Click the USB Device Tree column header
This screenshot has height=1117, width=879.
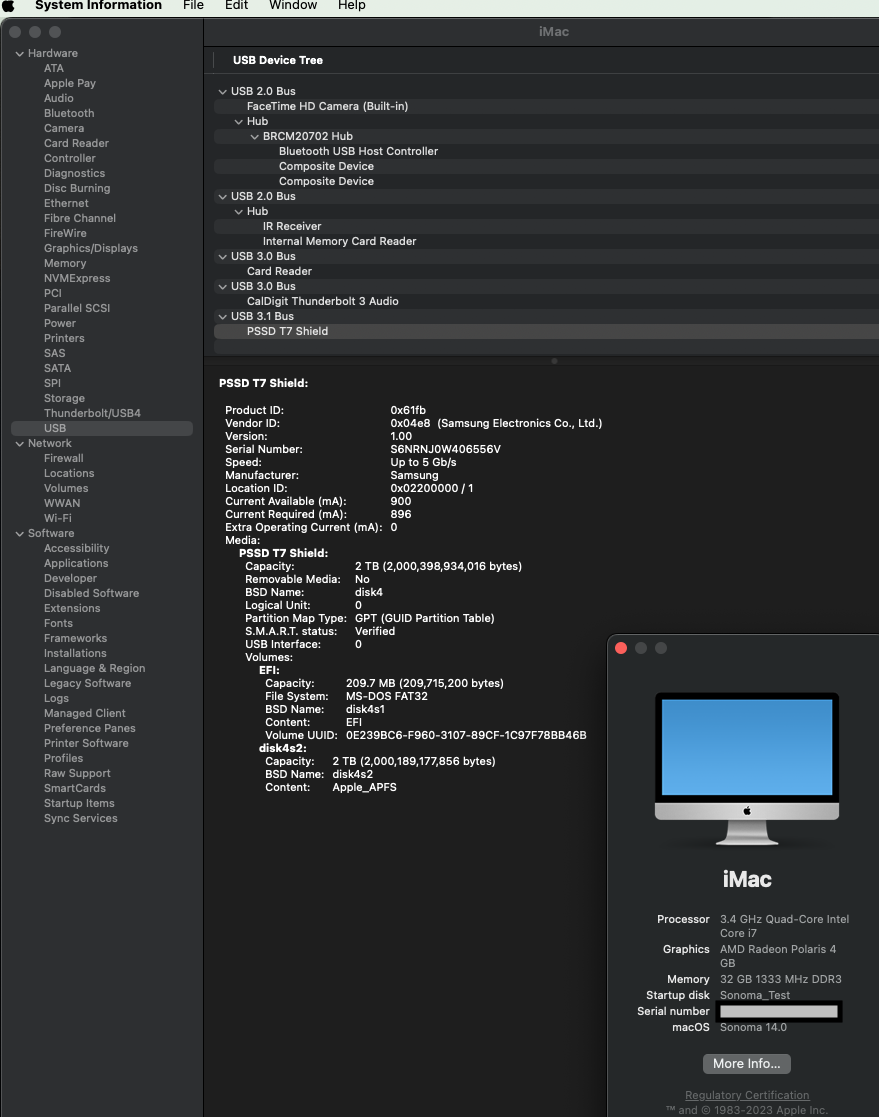coord(278,61)
